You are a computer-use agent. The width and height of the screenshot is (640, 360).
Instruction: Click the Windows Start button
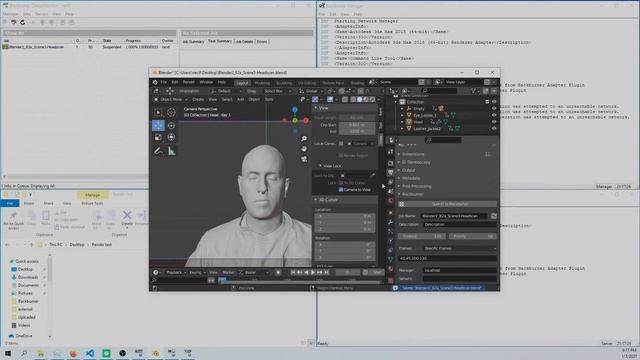click(8, 353)
